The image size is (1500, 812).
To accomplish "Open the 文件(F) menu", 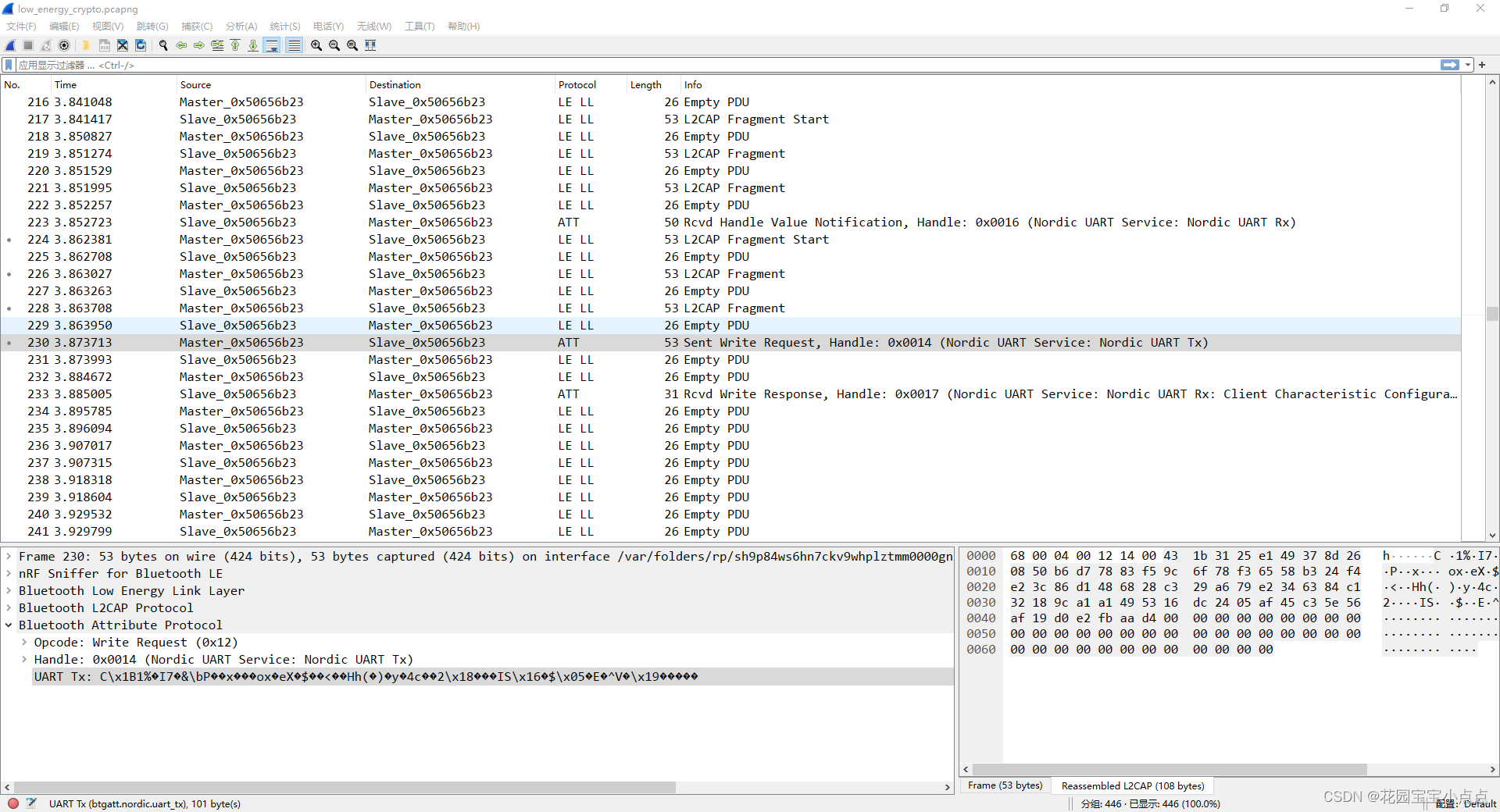I will click(x=21, y=27).
